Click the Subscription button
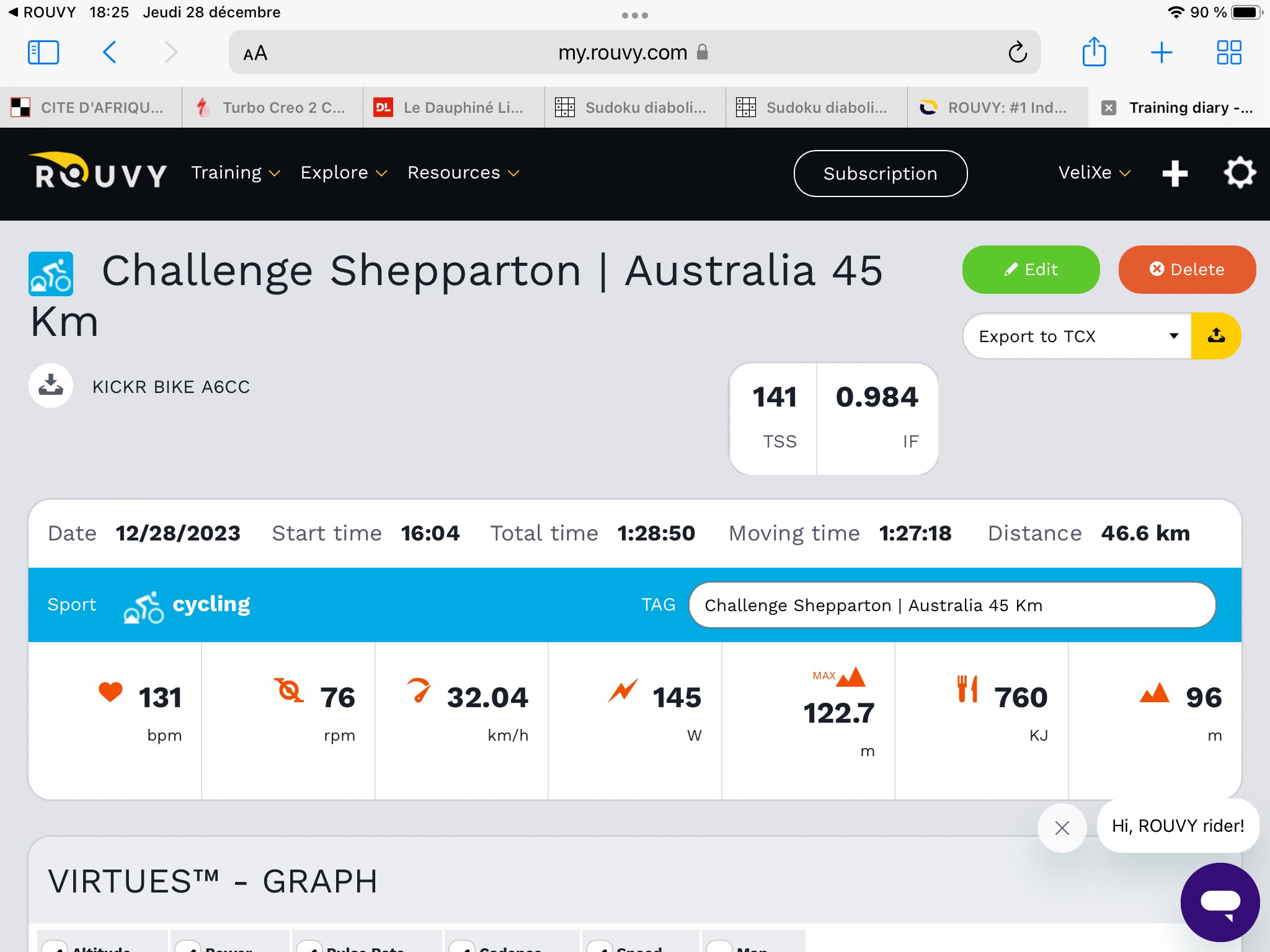Image resolution: width=1270 pixels, height=952 pixels. pos(880,174)
